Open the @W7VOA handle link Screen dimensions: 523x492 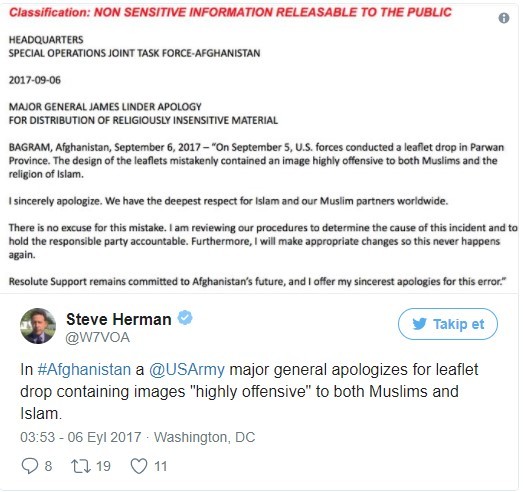(98, 338)
